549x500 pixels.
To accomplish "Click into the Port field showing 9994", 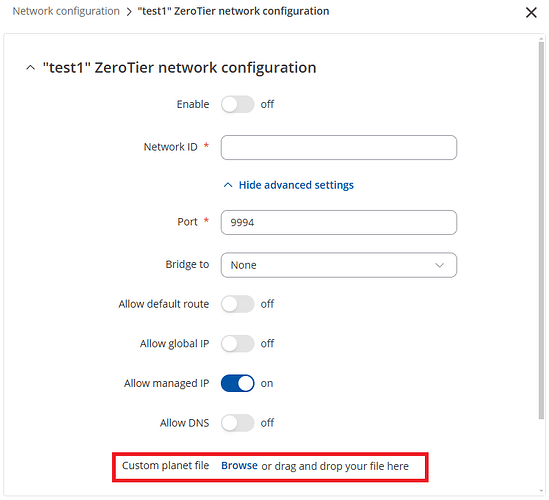I will click(x=339, y=222).
